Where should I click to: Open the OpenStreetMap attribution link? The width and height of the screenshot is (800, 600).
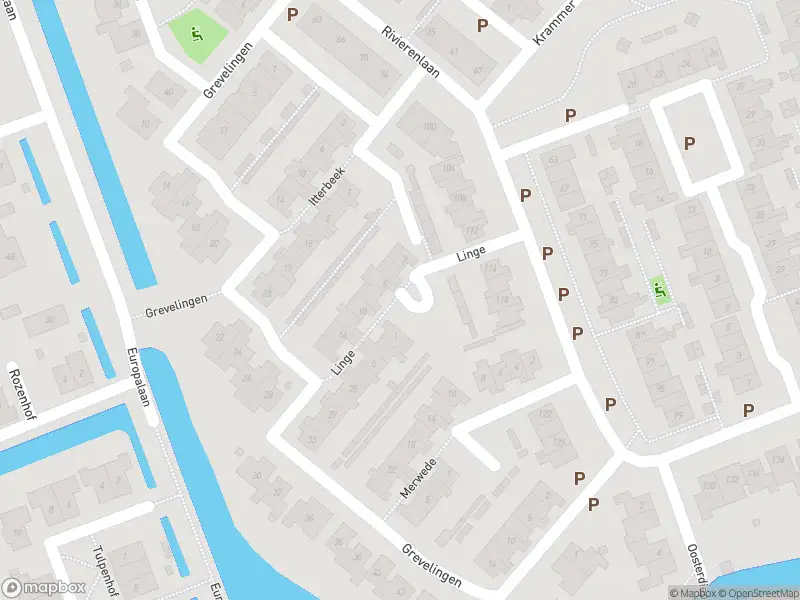pyautogui.click(x=760, y=593)
